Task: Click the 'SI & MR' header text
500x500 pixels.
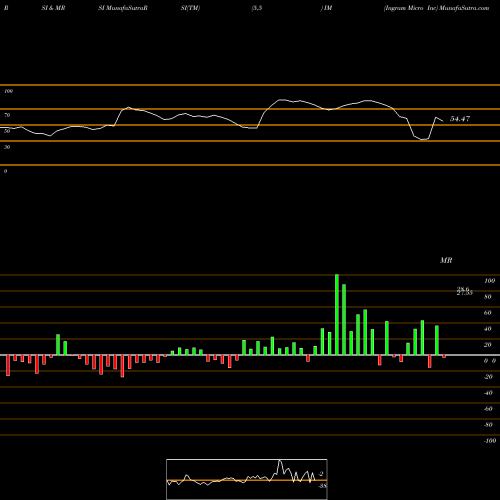Action: 53,8
